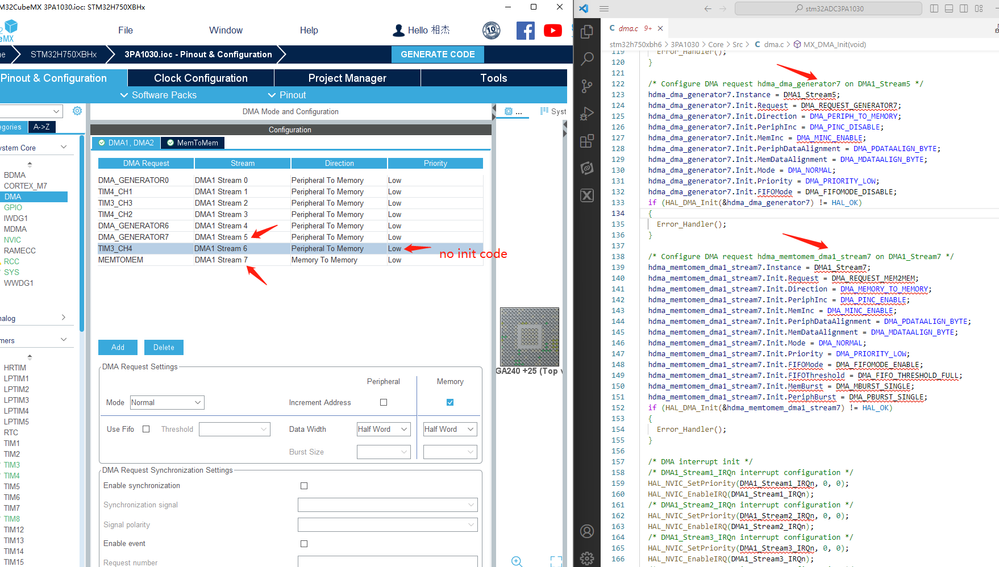Expand the Software Packs menu
Image resolution: width=999 pixels, height=567 pixels.
tap(159, 95)
